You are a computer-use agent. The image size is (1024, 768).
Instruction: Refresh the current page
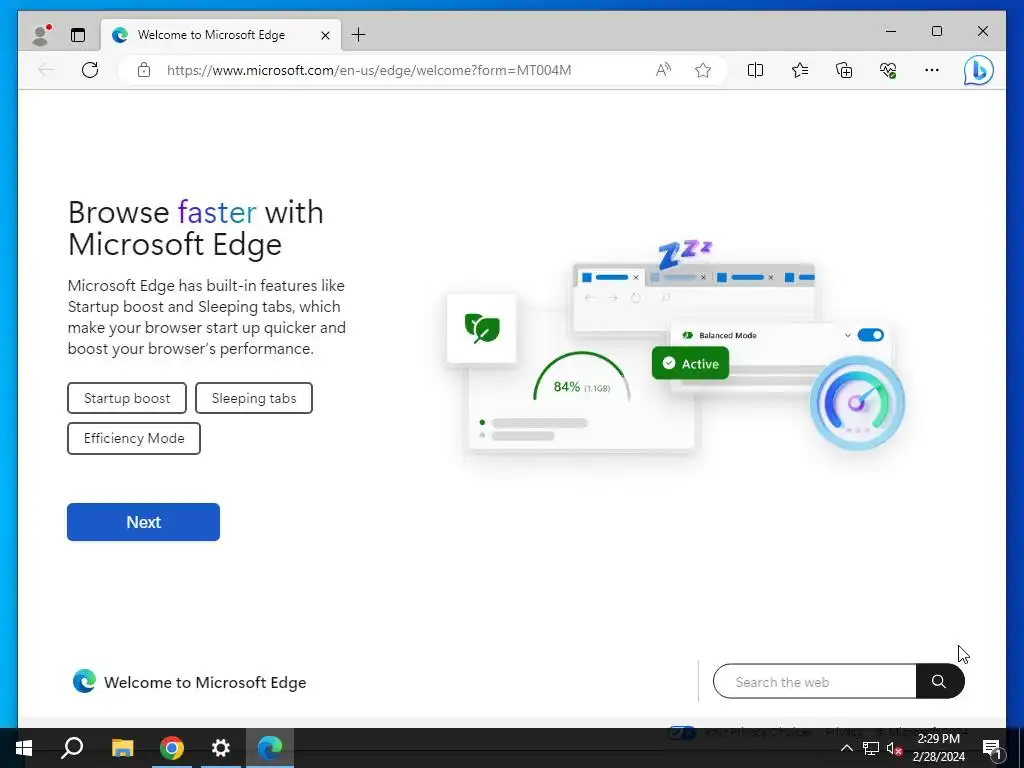tap(90, 70)
